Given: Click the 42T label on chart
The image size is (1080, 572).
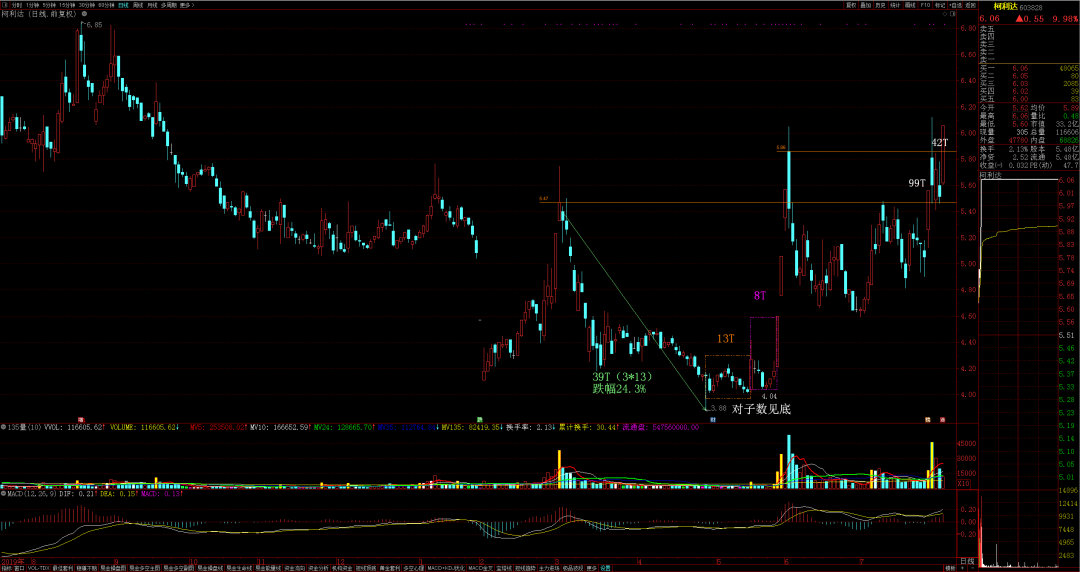Looking at the screenshot, I should [940, 143].
